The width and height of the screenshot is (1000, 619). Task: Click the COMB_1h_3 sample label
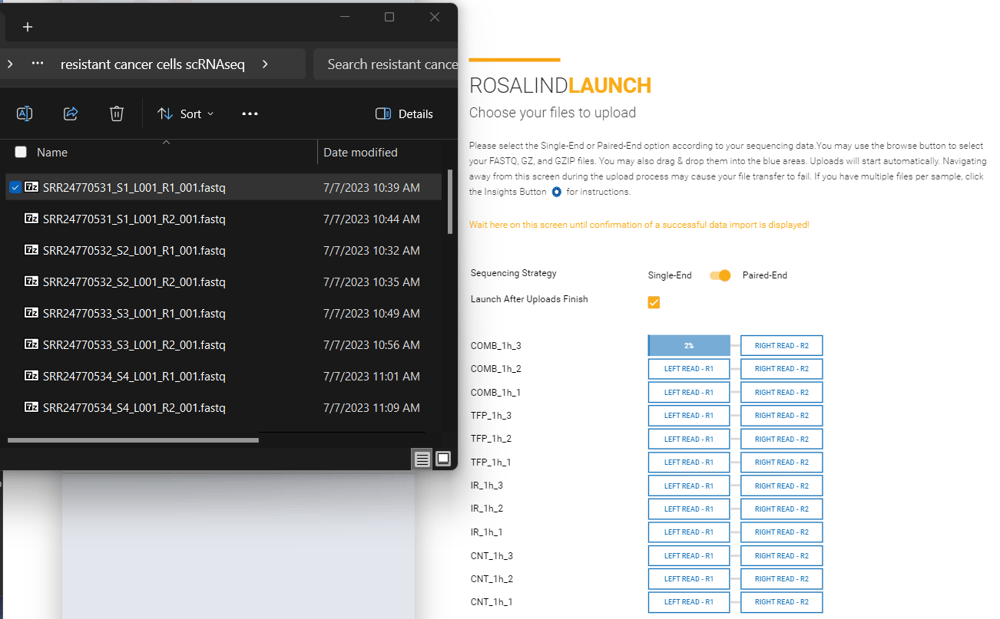(x=496, y=346)
